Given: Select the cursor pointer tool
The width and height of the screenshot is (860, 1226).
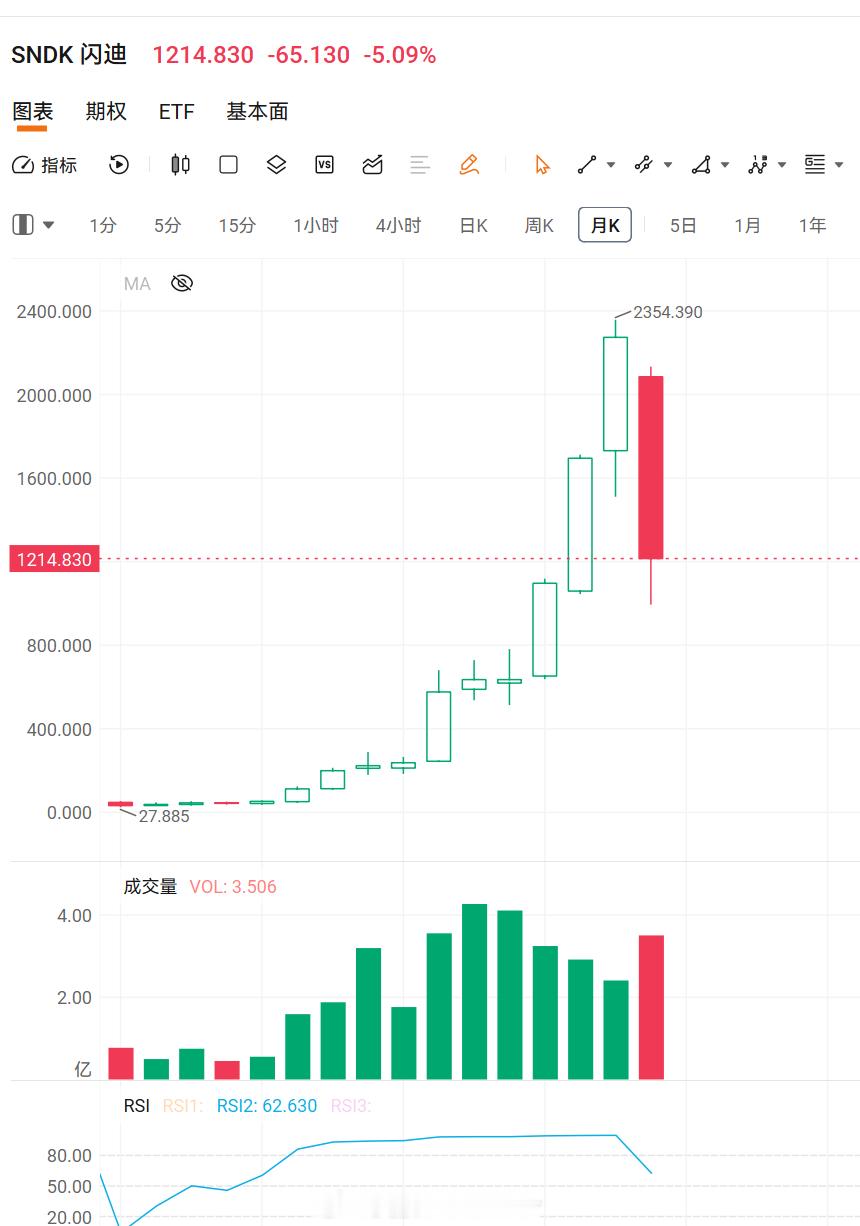Looking at the screenshot, I should coord(542,165).
